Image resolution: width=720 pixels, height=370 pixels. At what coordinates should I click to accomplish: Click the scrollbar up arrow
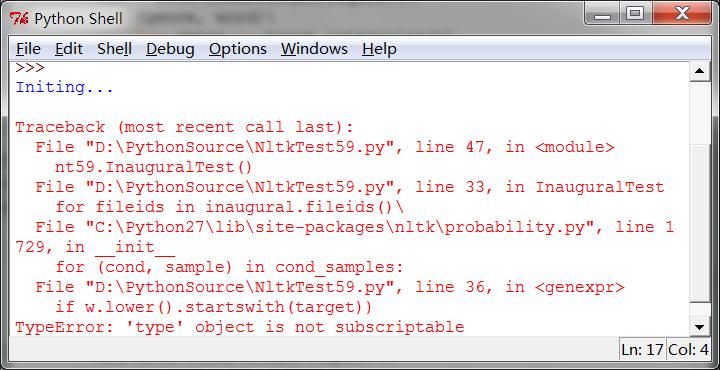pyautogui.click(x=700, y=71)
